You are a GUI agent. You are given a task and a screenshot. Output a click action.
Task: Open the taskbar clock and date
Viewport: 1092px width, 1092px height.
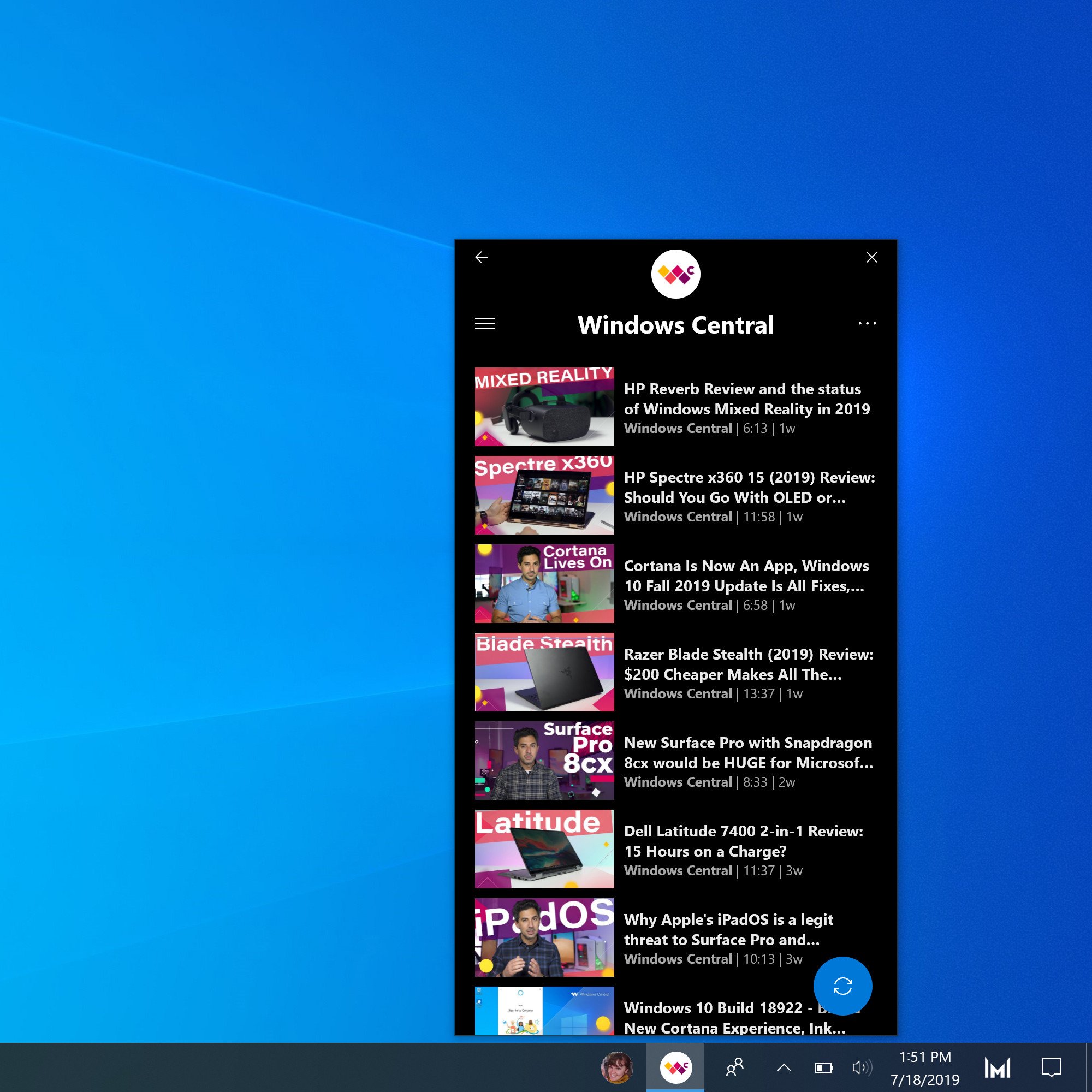(925, 1067)
